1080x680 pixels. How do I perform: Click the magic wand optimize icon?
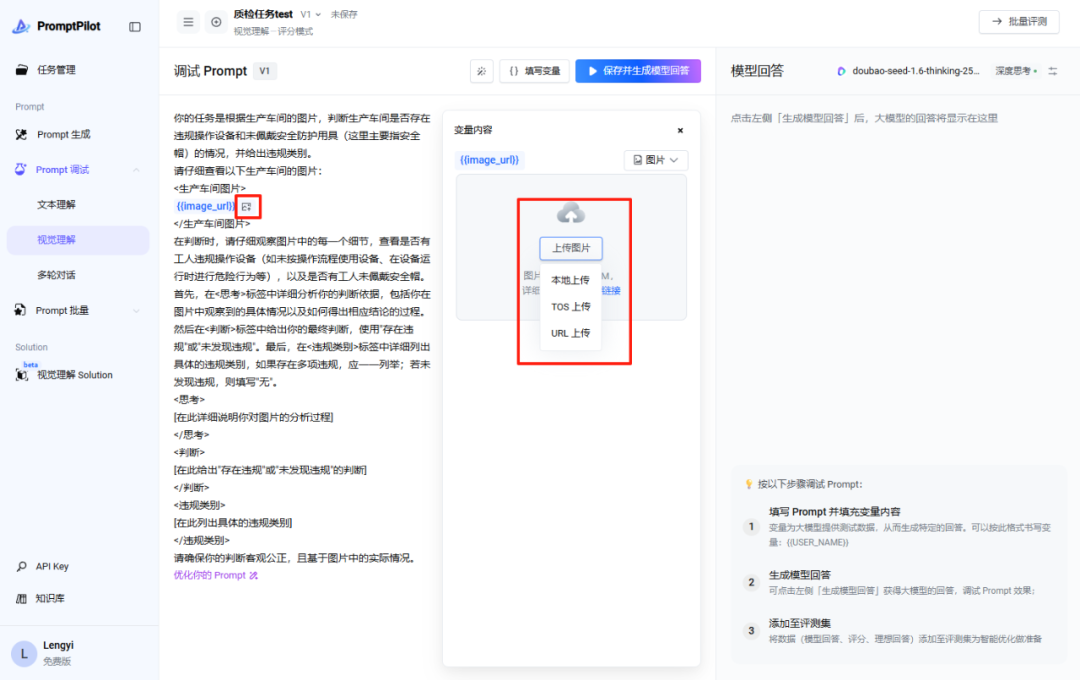[x=481, y=71]
